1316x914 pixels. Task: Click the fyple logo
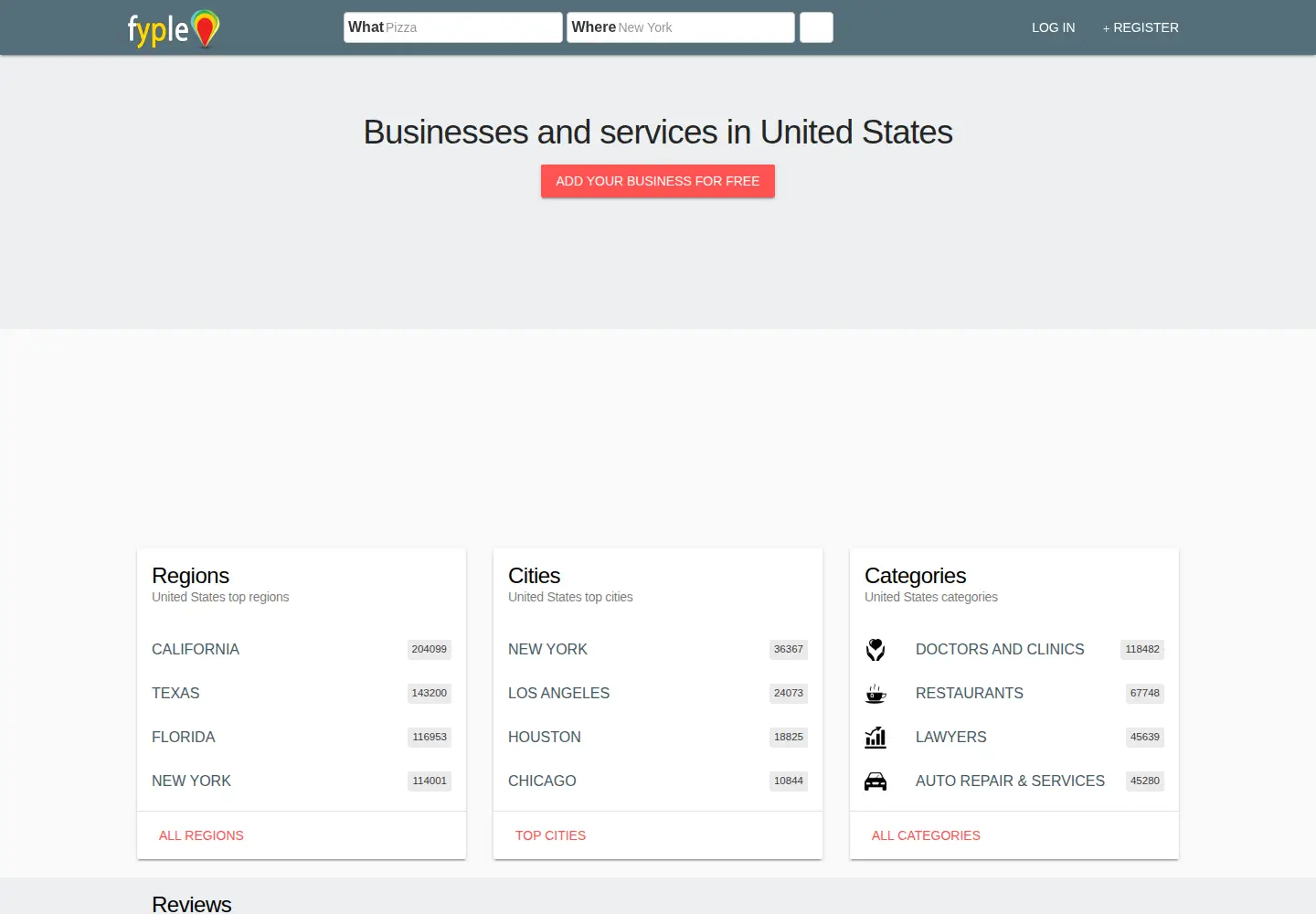[x=174, y=28]
